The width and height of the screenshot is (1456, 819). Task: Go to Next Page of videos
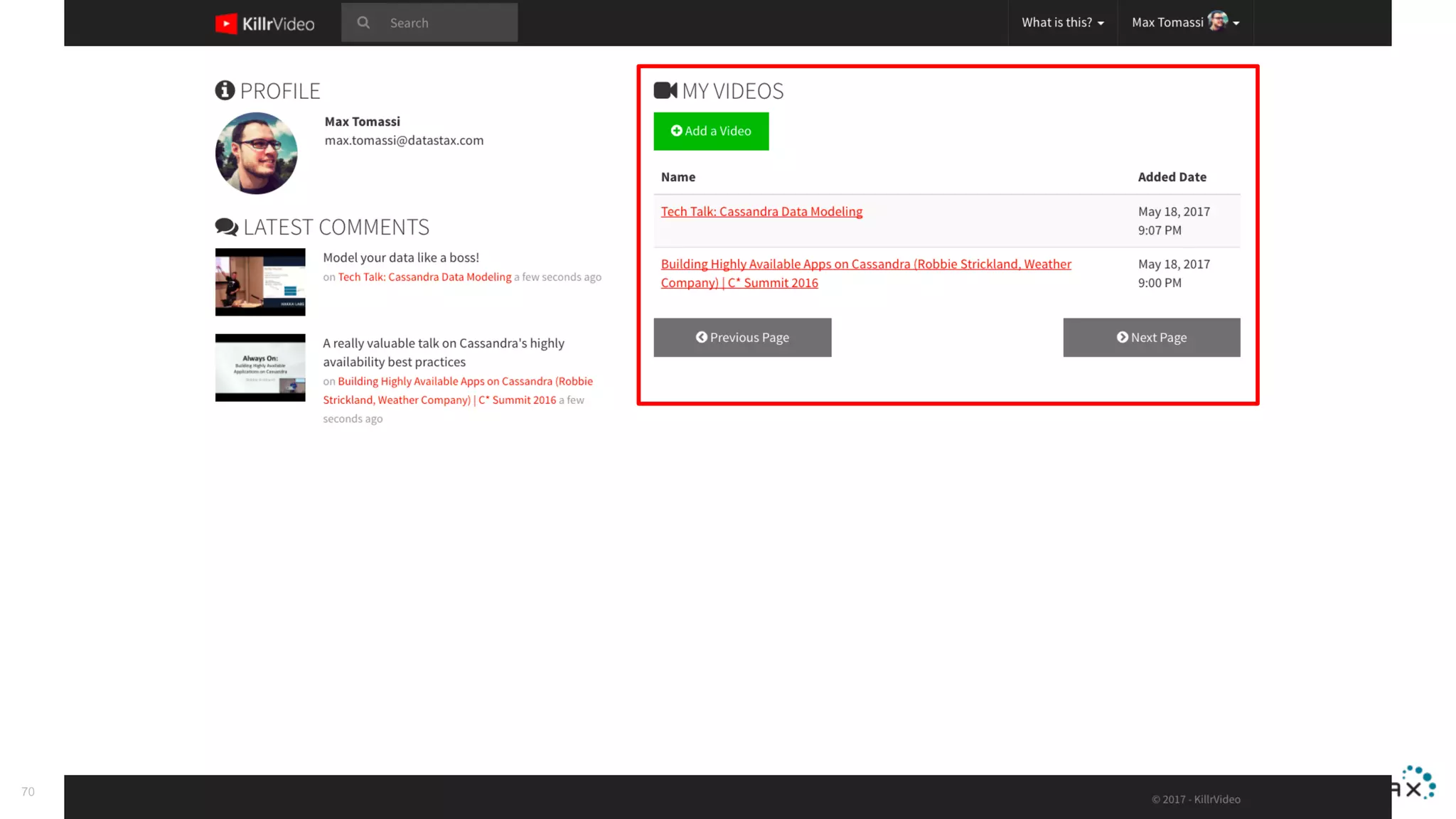coord(1151,337)
